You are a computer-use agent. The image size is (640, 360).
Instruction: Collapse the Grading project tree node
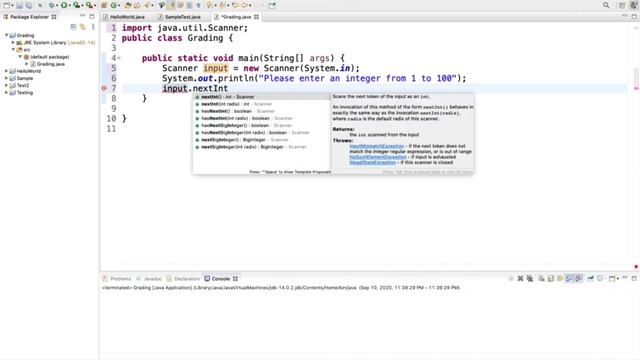pos(6,36)
